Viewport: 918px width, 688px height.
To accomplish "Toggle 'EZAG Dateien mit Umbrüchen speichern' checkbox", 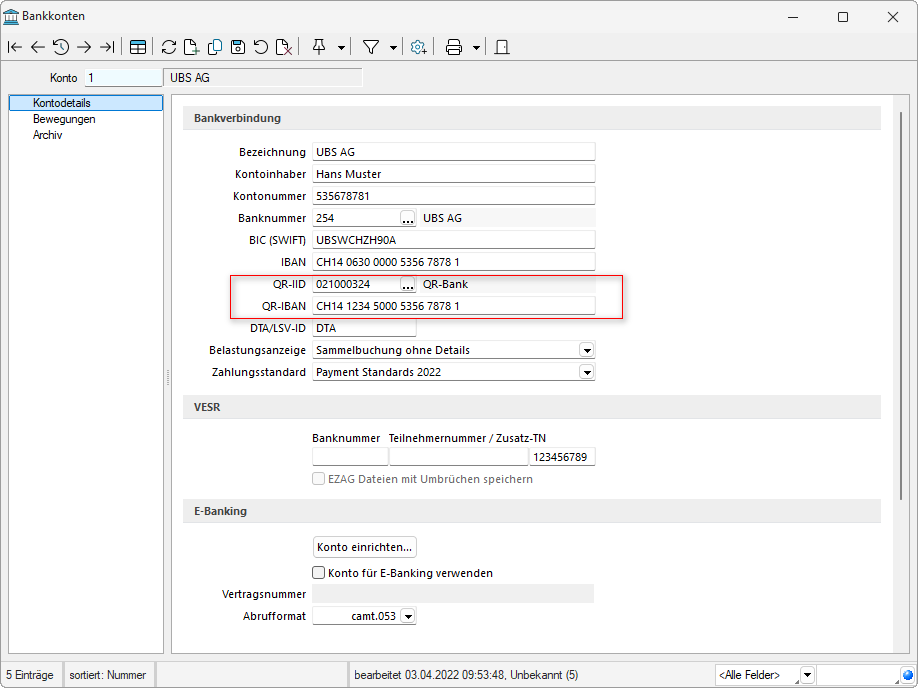I will pyautogui.click(x=319, y=479).
